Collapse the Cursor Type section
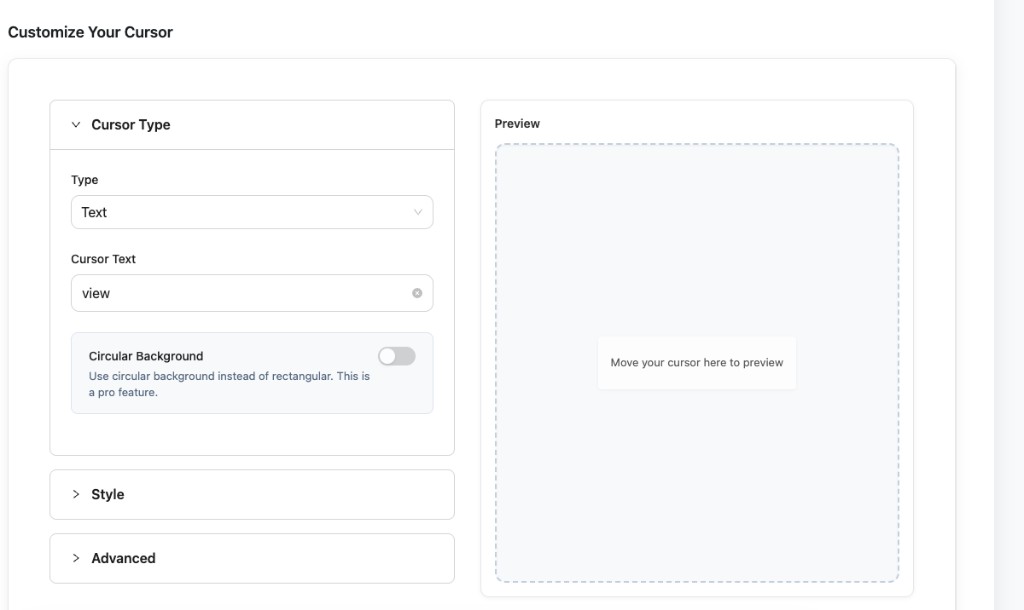This screenshot has width=1024, height=610. 251,125
